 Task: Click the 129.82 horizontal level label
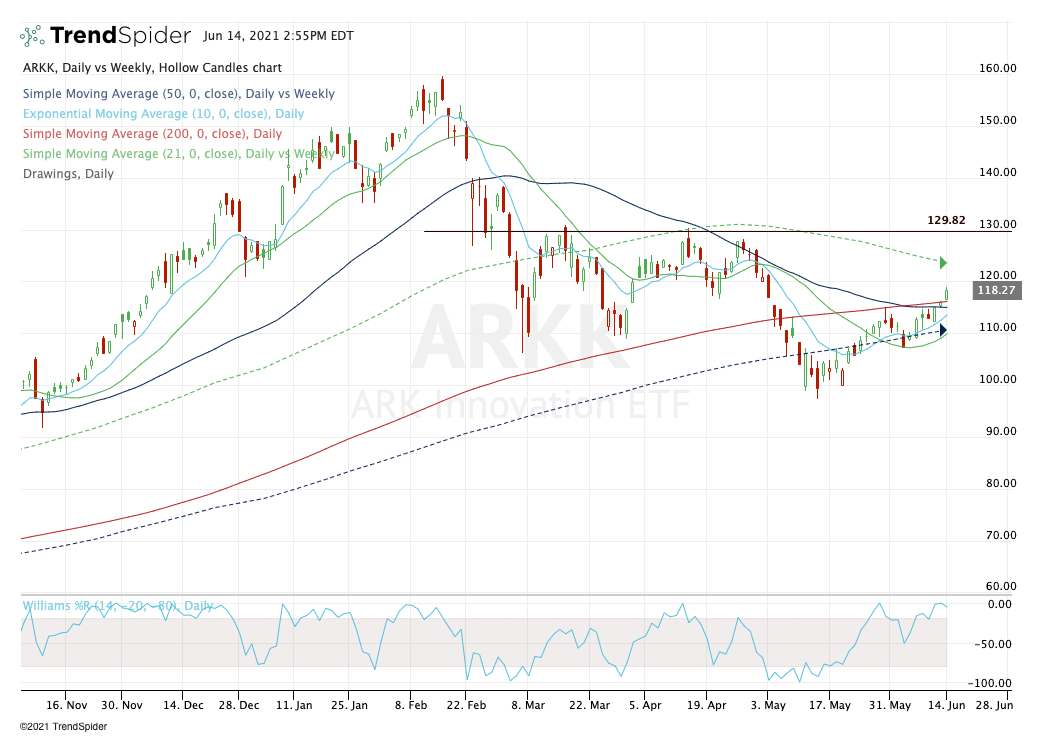point(946,220)
